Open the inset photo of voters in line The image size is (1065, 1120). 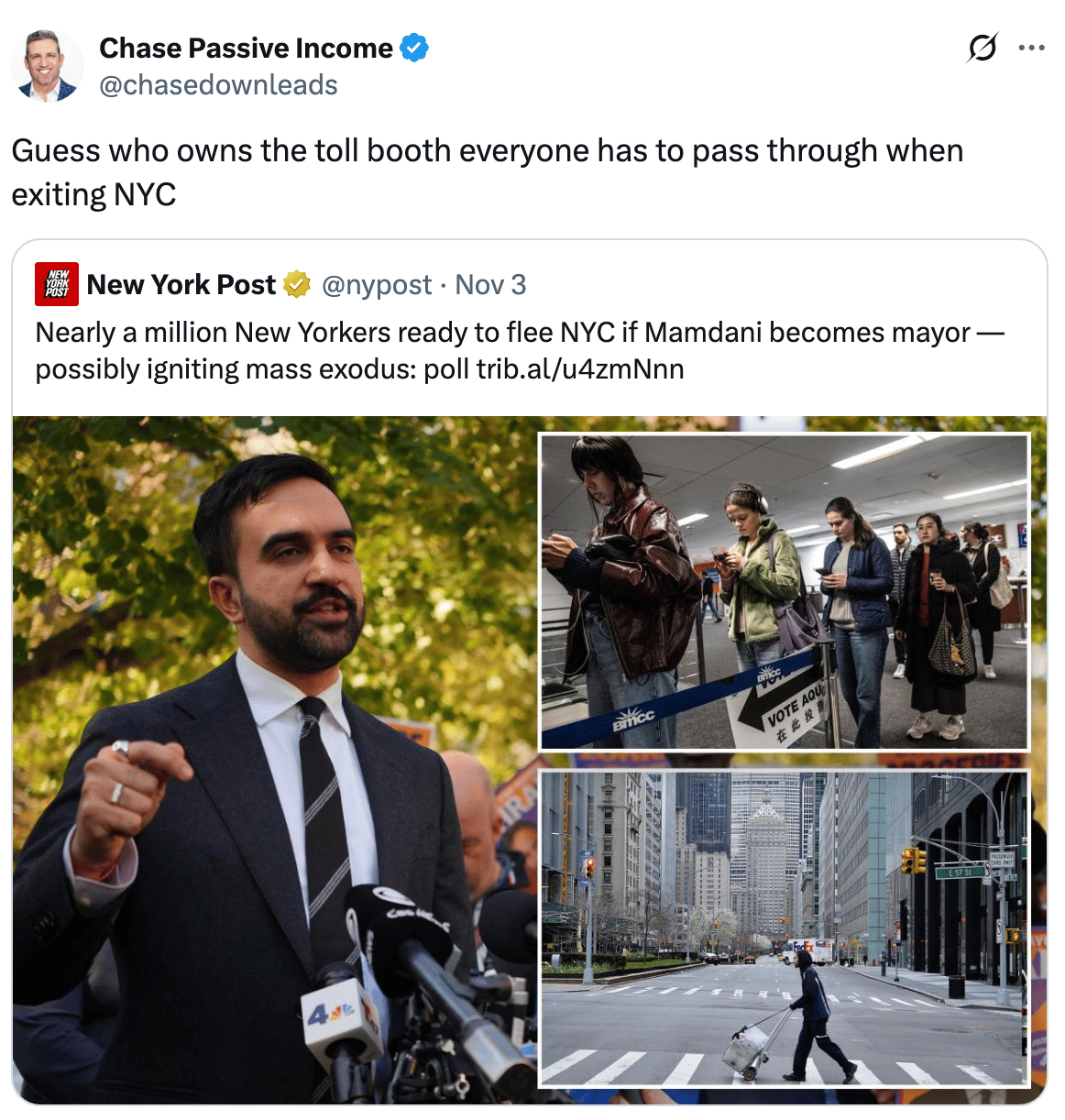(785, 592)
